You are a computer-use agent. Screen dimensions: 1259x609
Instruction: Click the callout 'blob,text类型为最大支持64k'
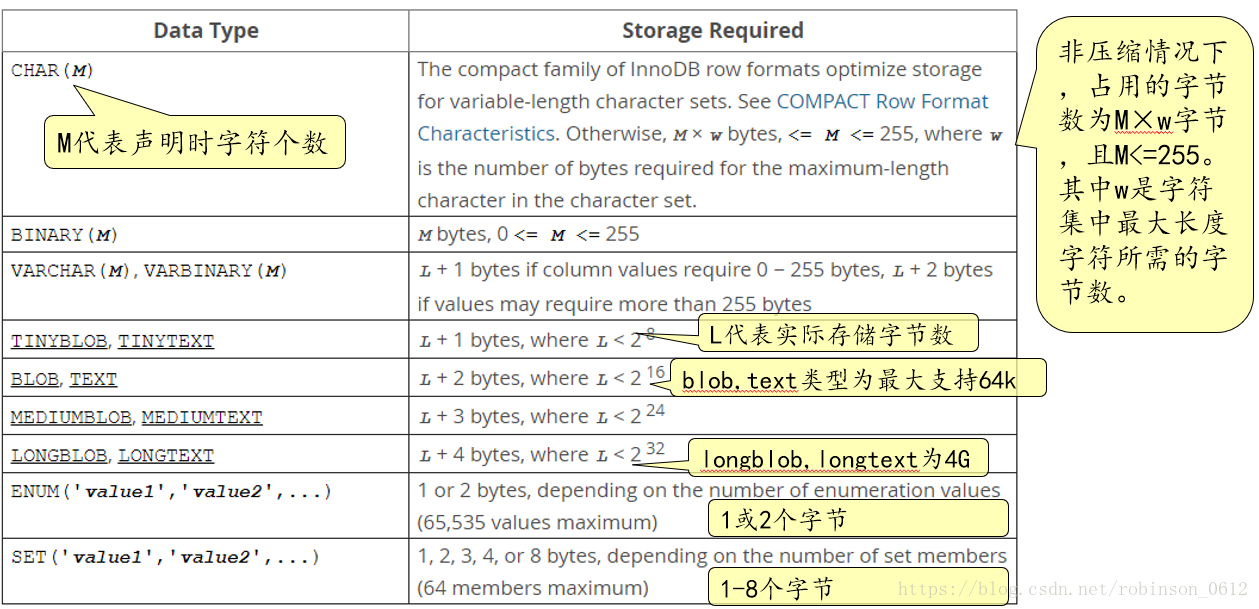tap(858, 379)
